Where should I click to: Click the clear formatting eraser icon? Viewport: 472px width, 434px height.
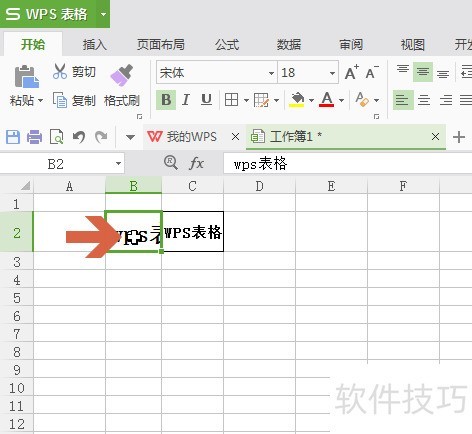click(362, 100)
